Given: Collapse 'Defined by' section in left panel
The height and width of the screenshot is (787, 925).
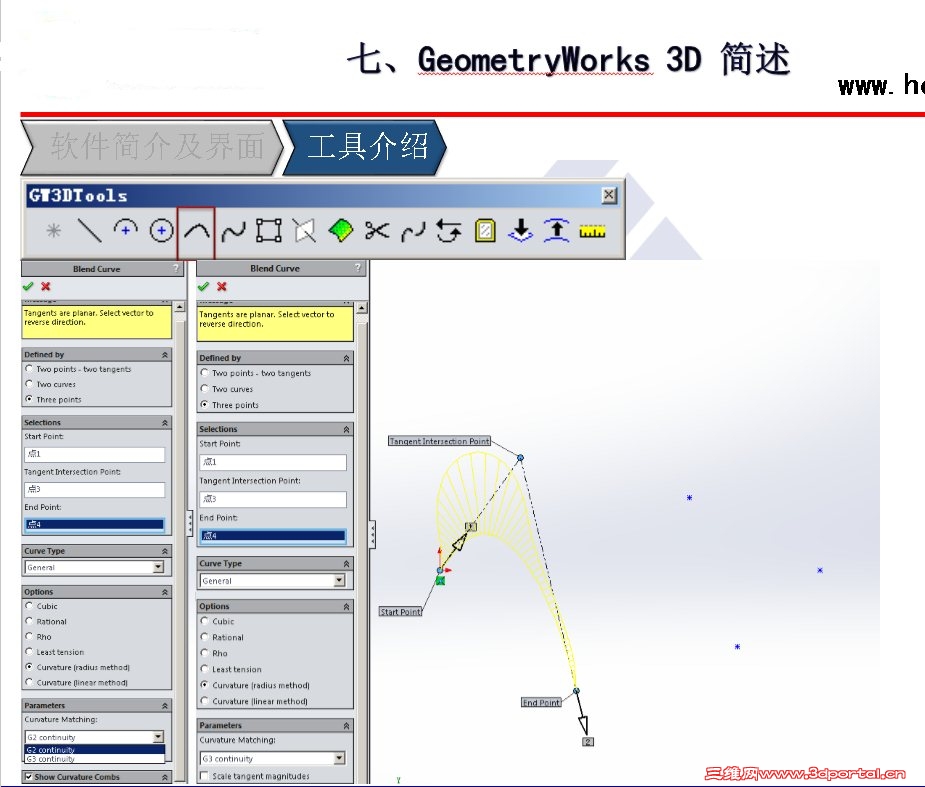Looking at the screenshot, I should point(165,355).
